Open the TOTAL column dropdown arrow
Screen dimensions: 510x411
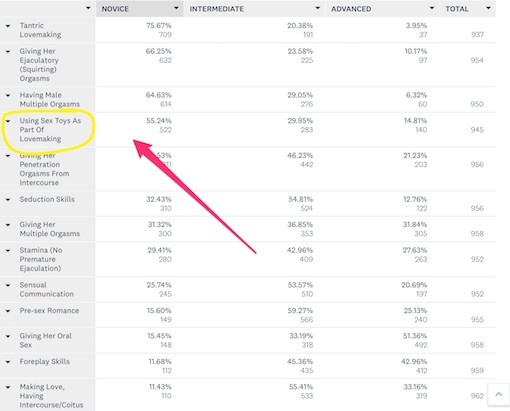pyautogui.click(x=488, y=8)
